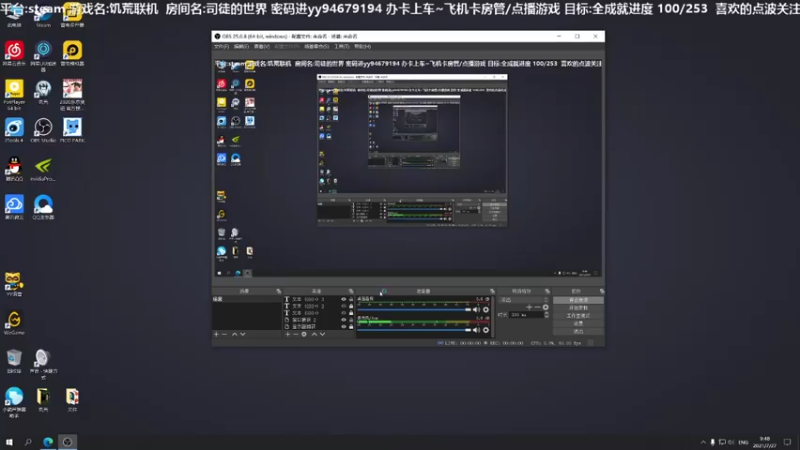The width and height of the screenshot is (800, 450).
Task: Open the 场景集合(S) menu in OBS
Action: pos(316,46)
